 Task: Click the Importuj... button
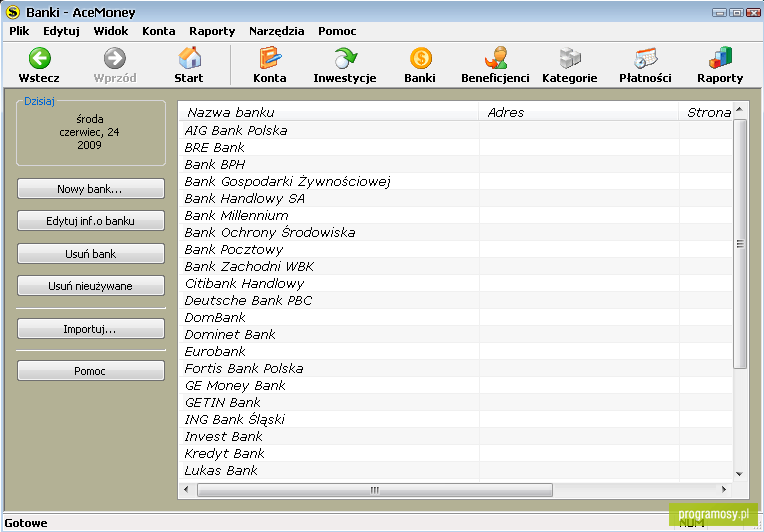(91, 329)
